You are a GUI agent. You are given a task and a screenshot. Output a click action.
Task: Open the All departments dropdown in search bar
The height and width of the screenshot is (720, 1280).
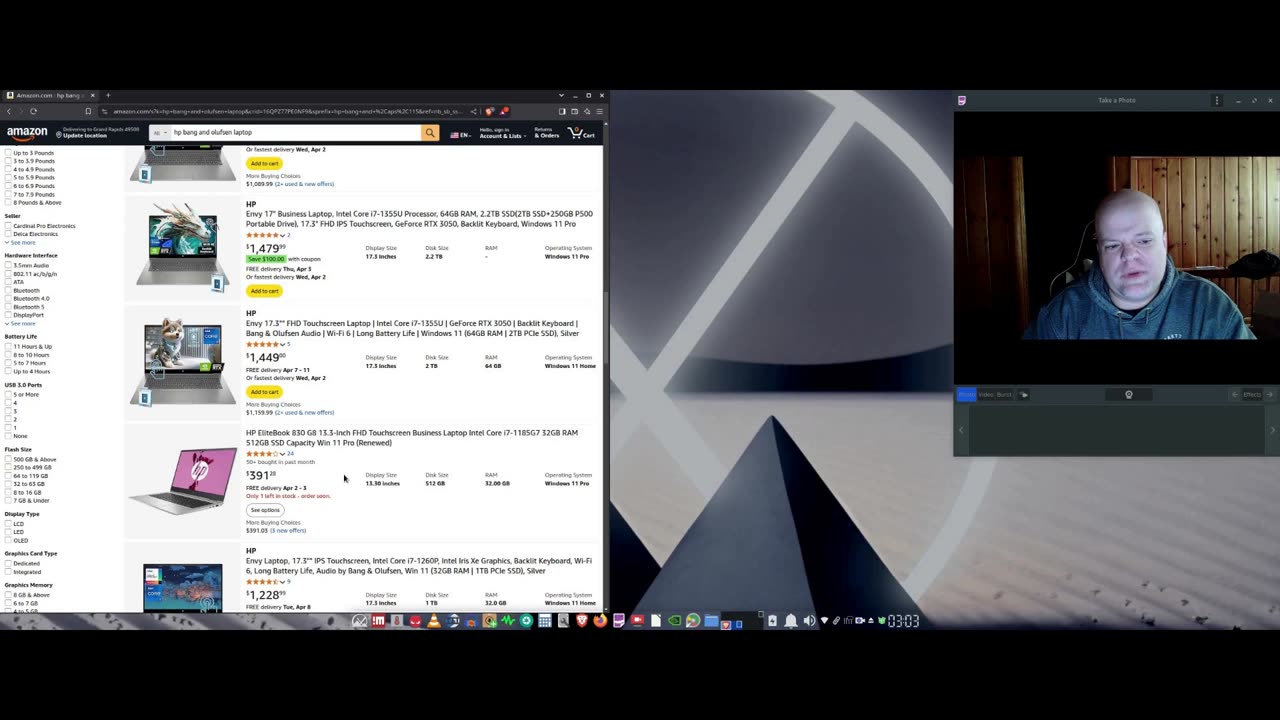159,132
